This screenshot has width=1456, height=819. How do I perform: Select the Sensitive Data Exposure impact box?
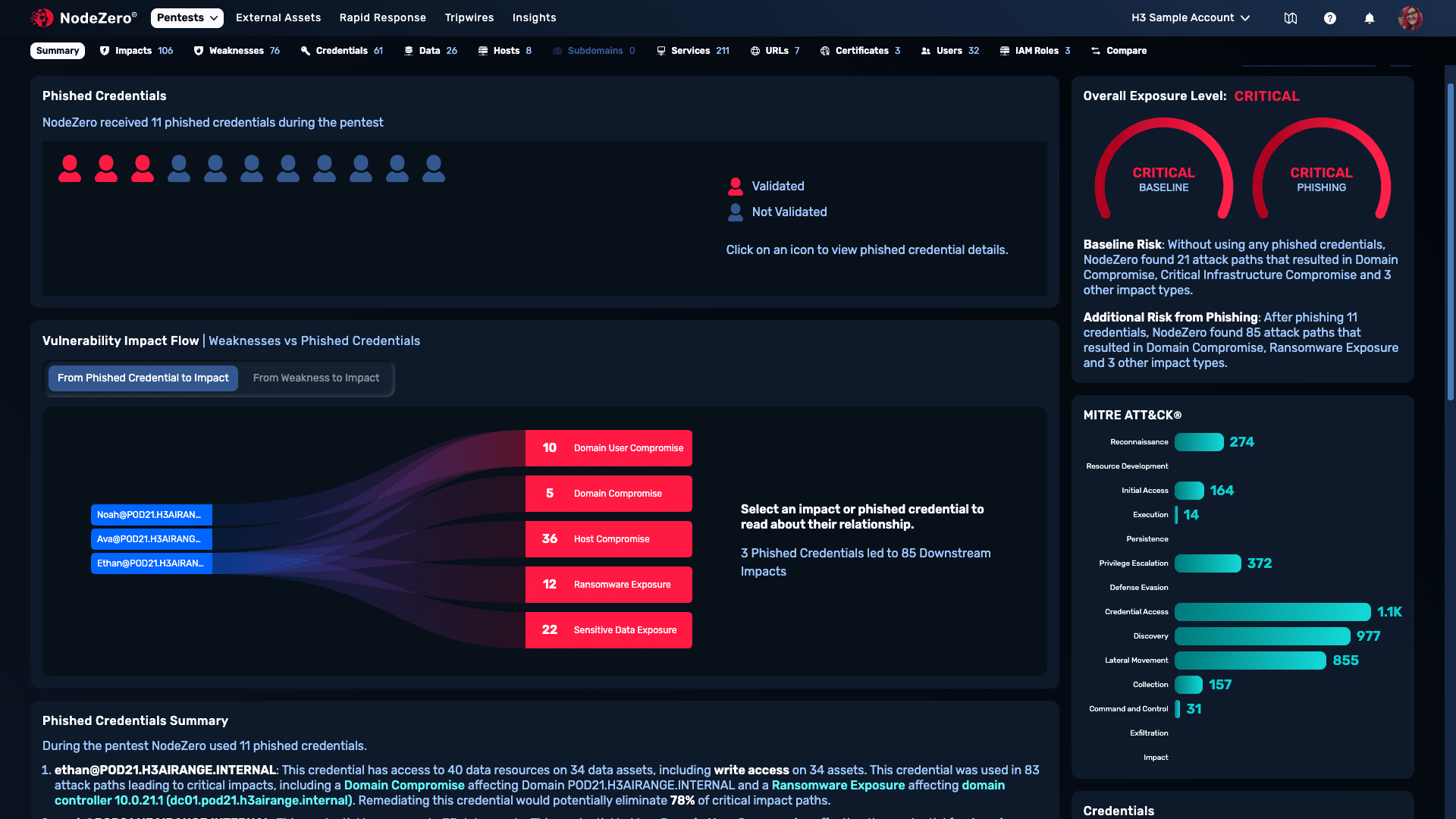coord(609,630)
